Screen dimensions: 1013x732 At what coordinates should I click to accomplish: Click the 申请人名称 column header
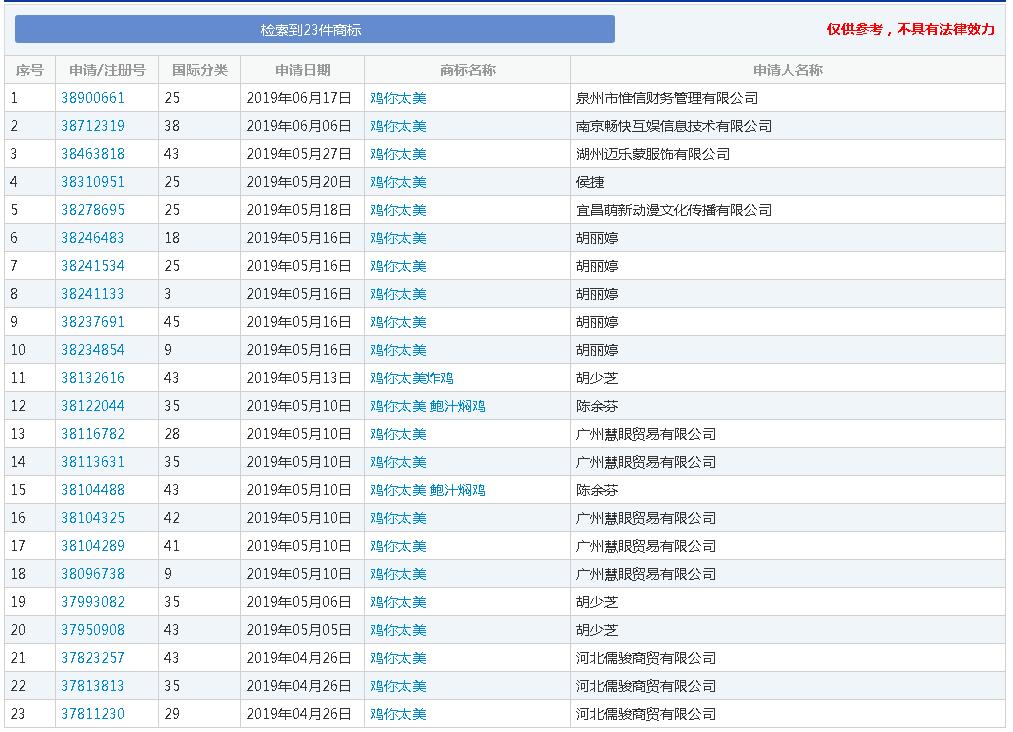pos(787,70)
